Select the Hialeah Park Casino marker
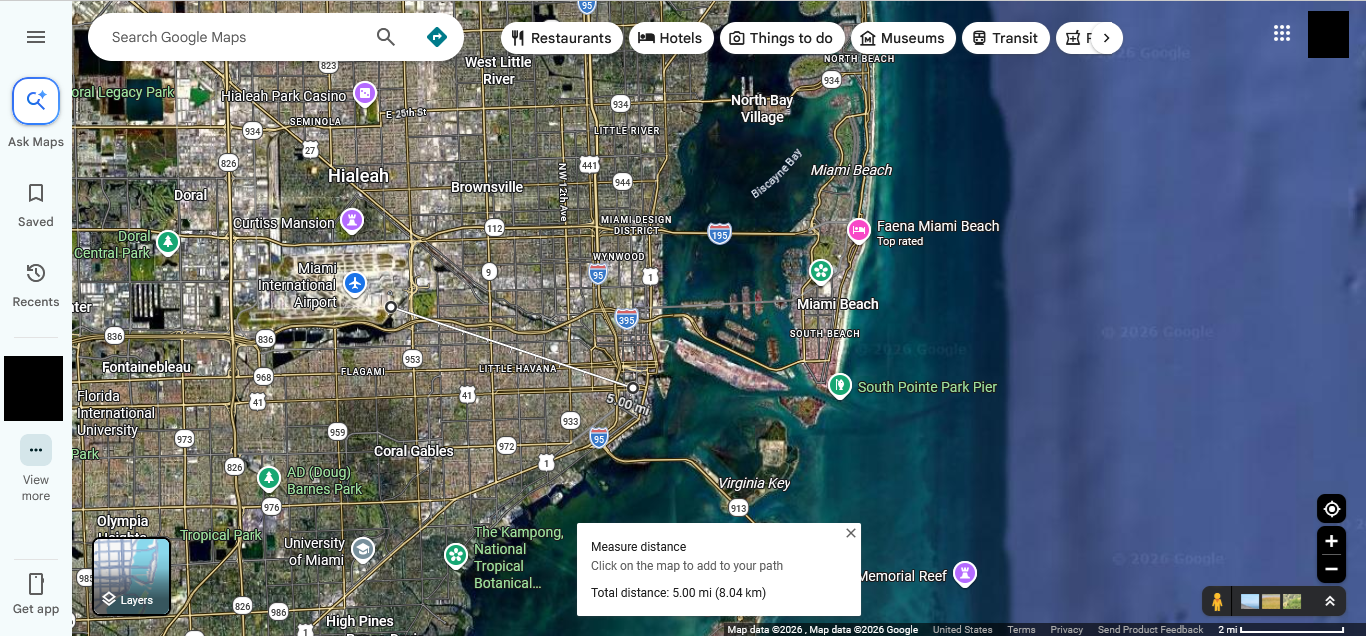Viewport: 1366px width, 636px height. 365,94
